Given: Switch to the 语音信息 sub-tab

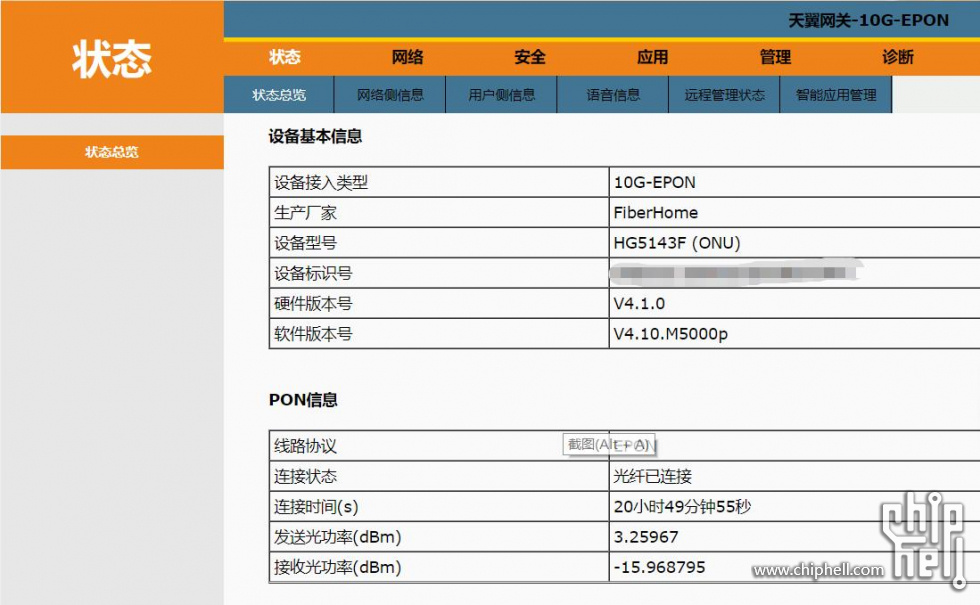Looking at the screenshot, I should [613, 95].
